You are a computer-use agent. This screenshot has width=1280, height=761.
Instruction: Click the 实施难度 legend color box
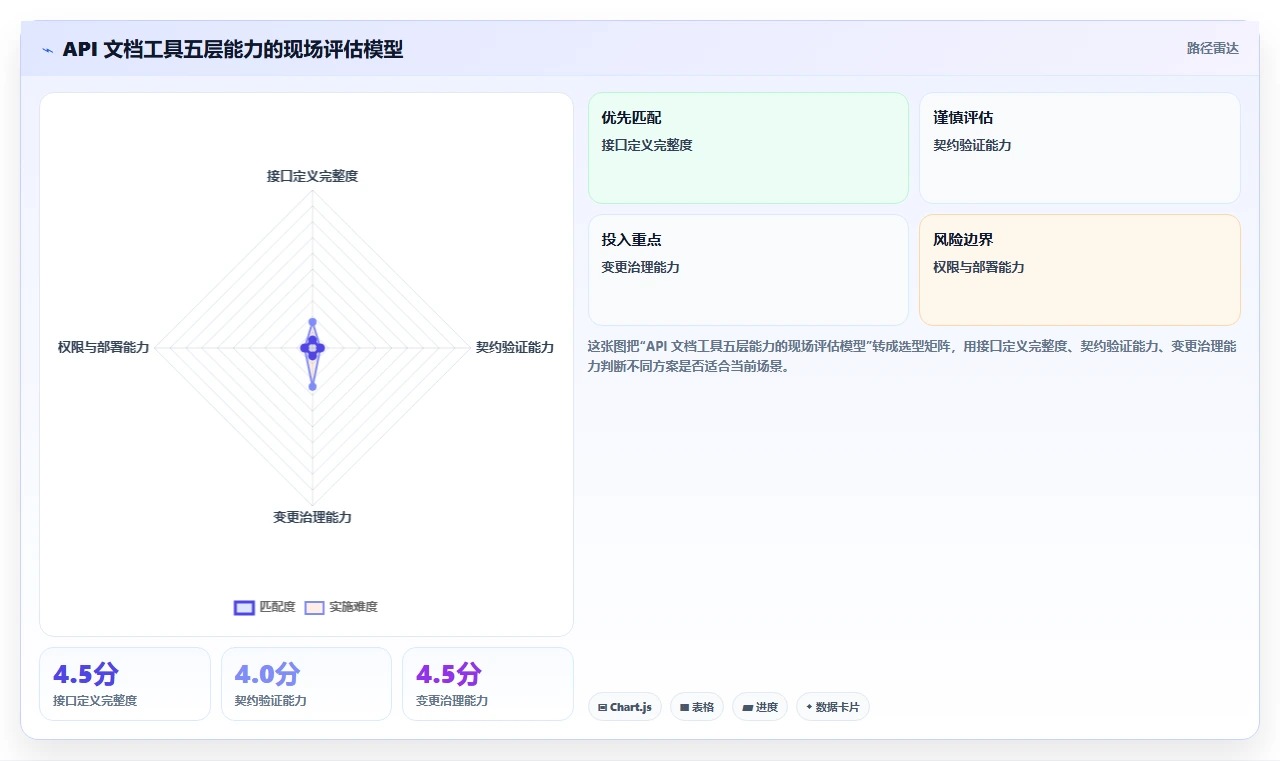pos(314,607)
